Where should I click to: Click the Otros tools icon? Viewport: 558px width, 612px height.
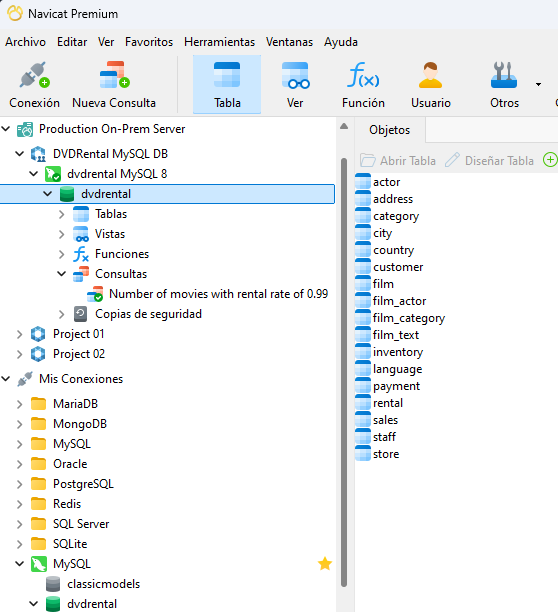point(504,75)
